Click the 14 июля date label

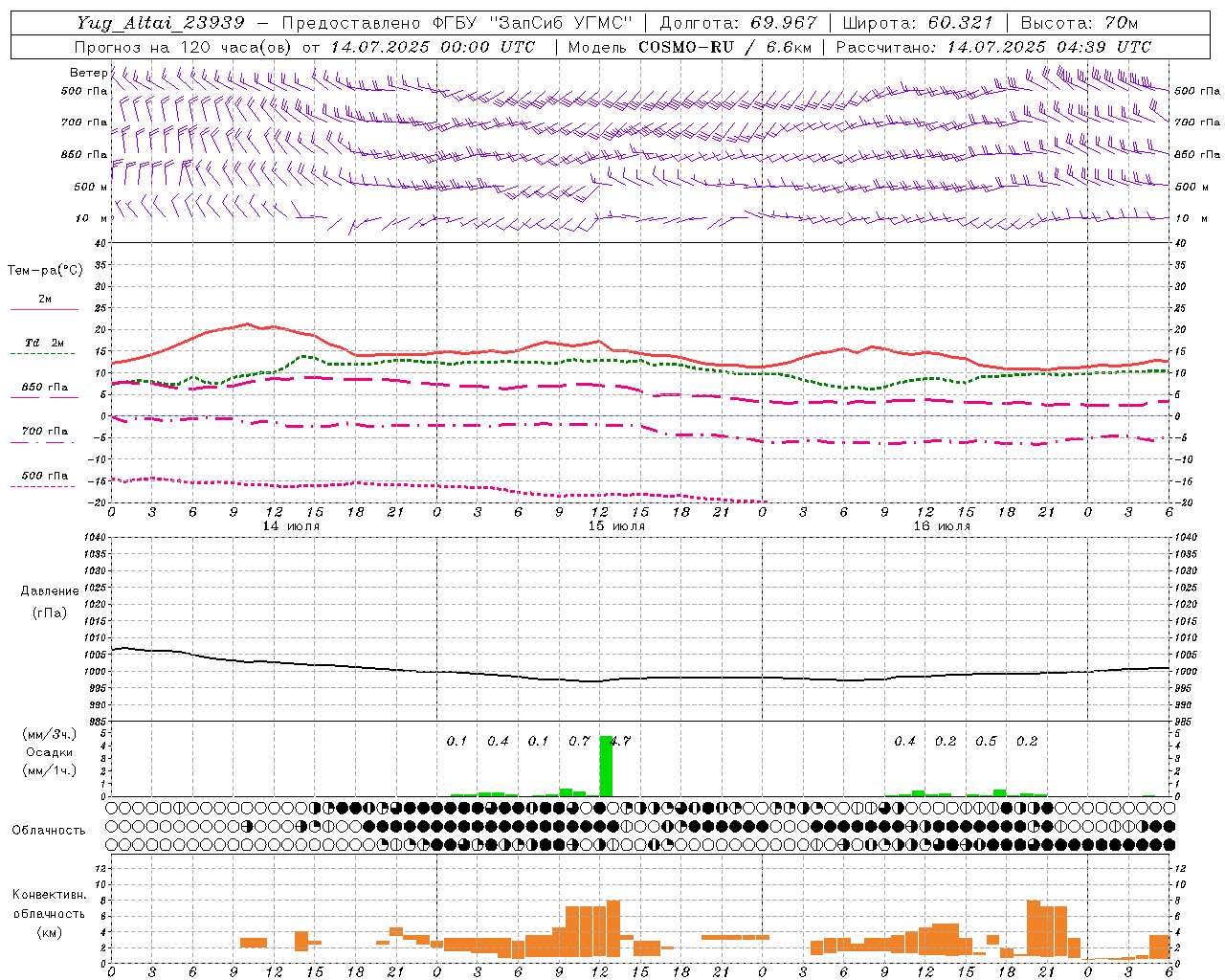291,526
